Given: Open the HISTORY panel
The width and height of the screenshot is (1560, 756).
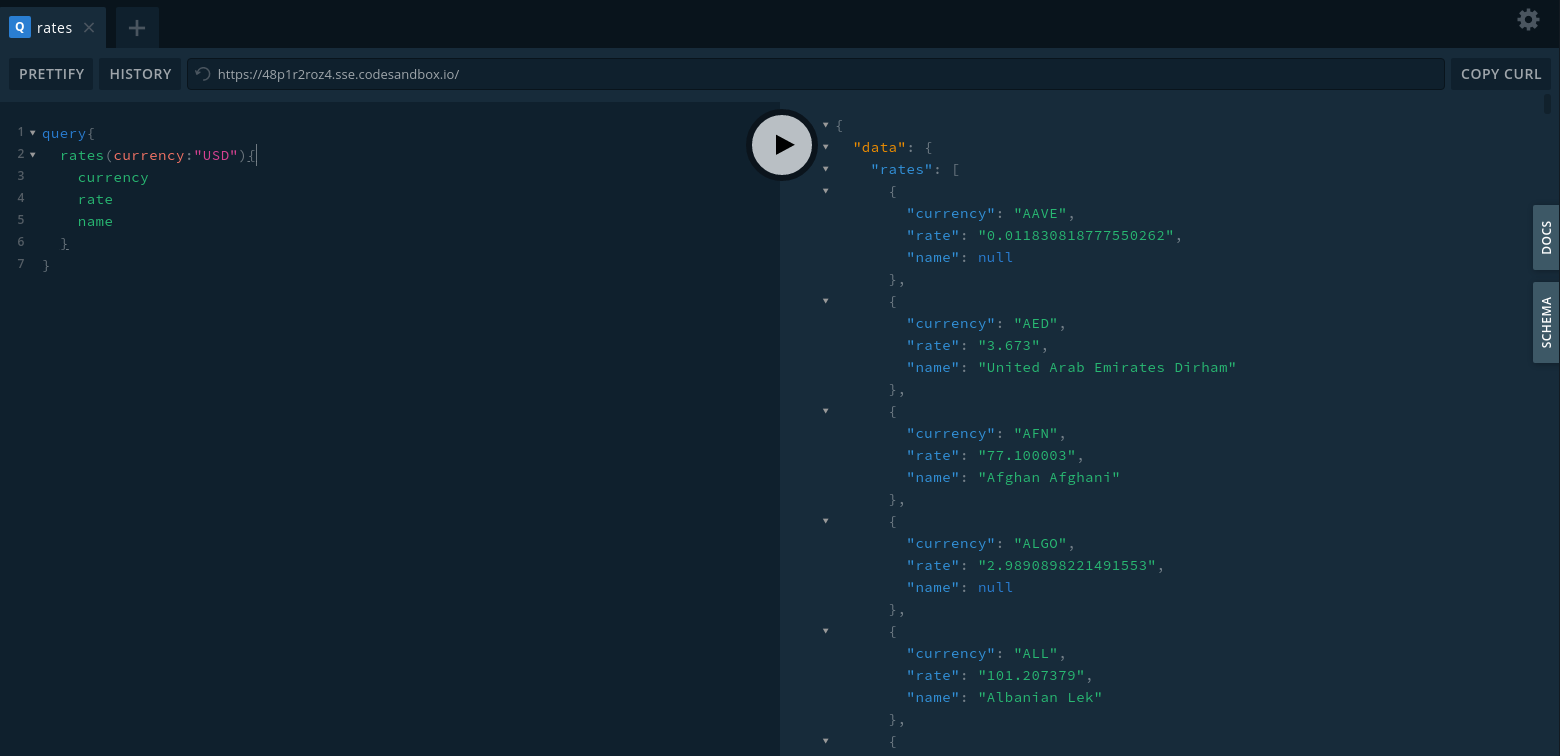Looking at the screenshot, I should click(x=140, y=74).
